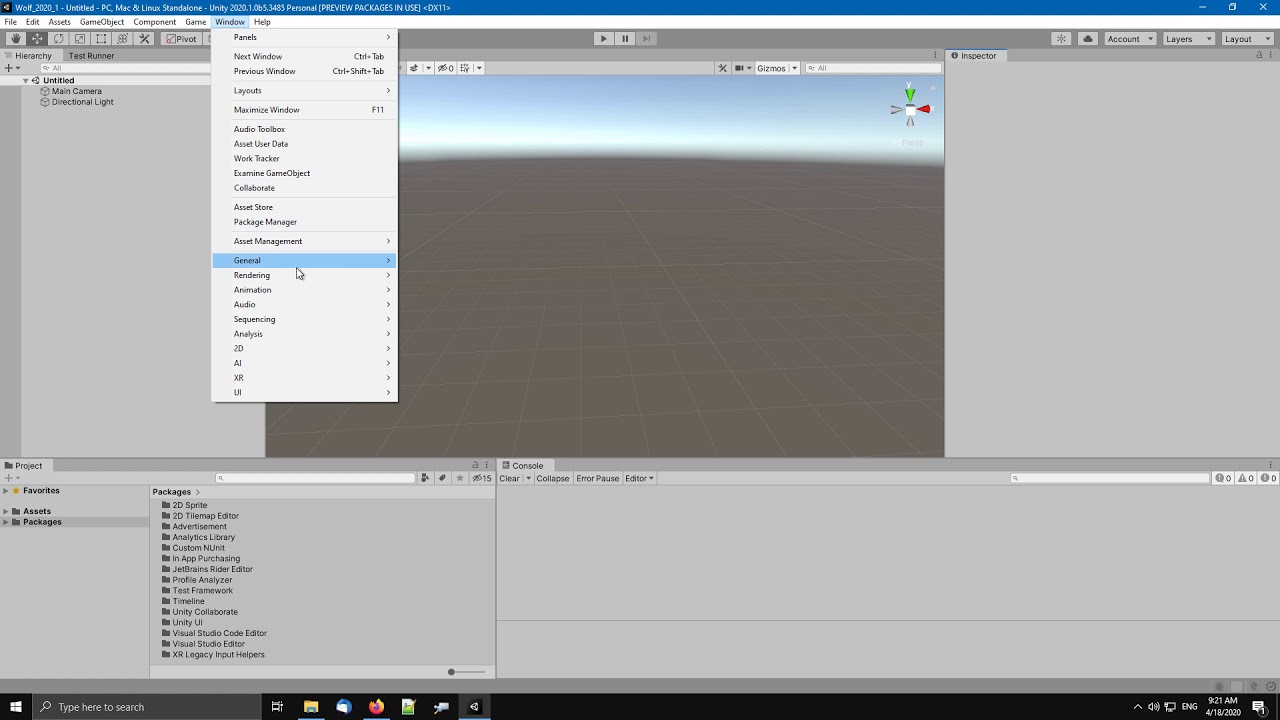Enable Error Pause in the Console
Viewport: 1280px width, 720px height.
click(x=597, y=478)
